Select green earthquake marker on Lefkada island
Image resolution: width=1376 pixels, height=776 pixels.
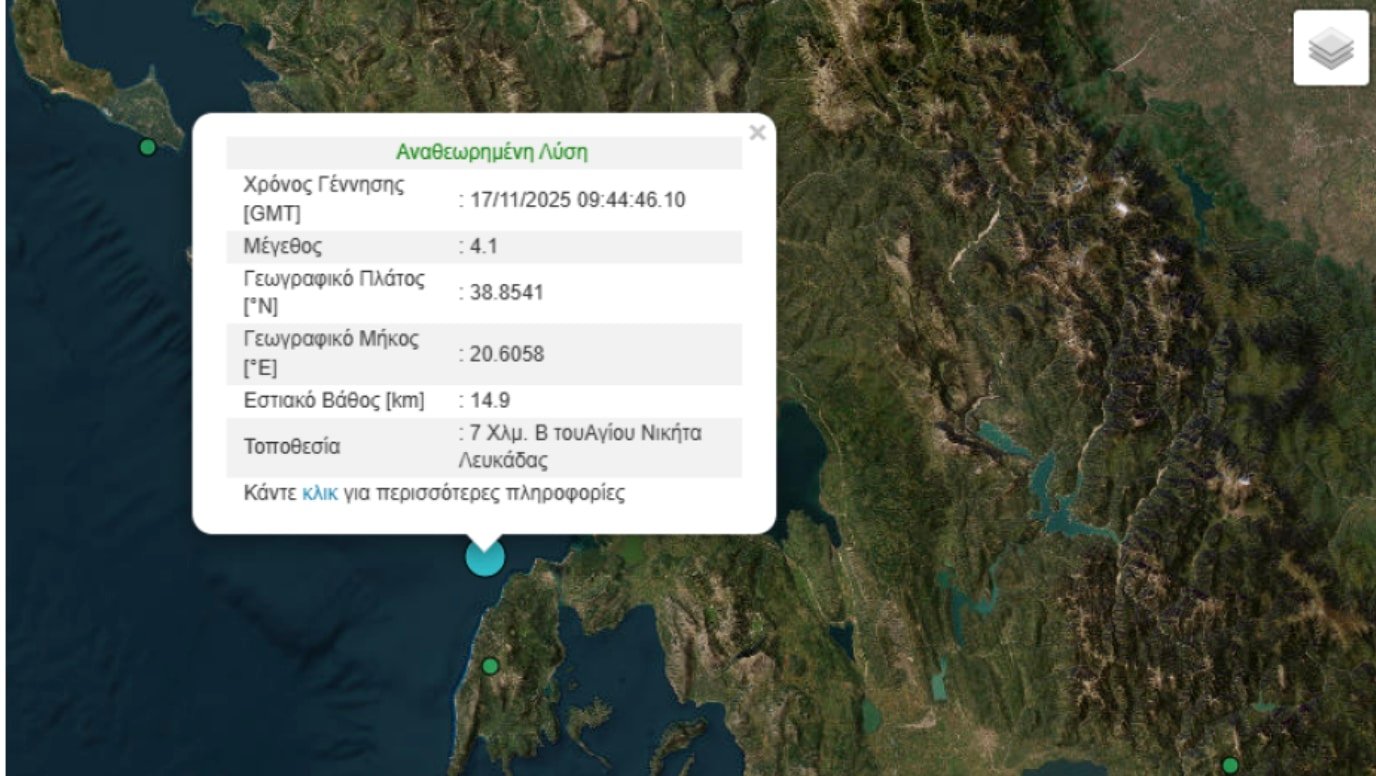[490, 666]
